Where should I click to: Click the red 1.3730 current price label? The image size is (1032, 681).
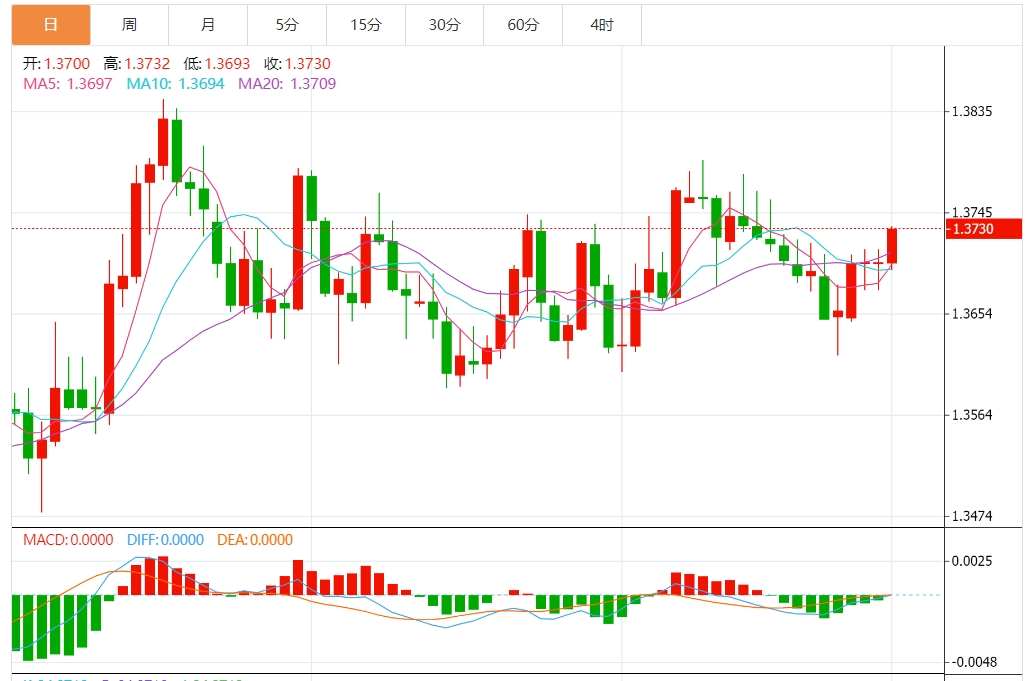[983, 229]
